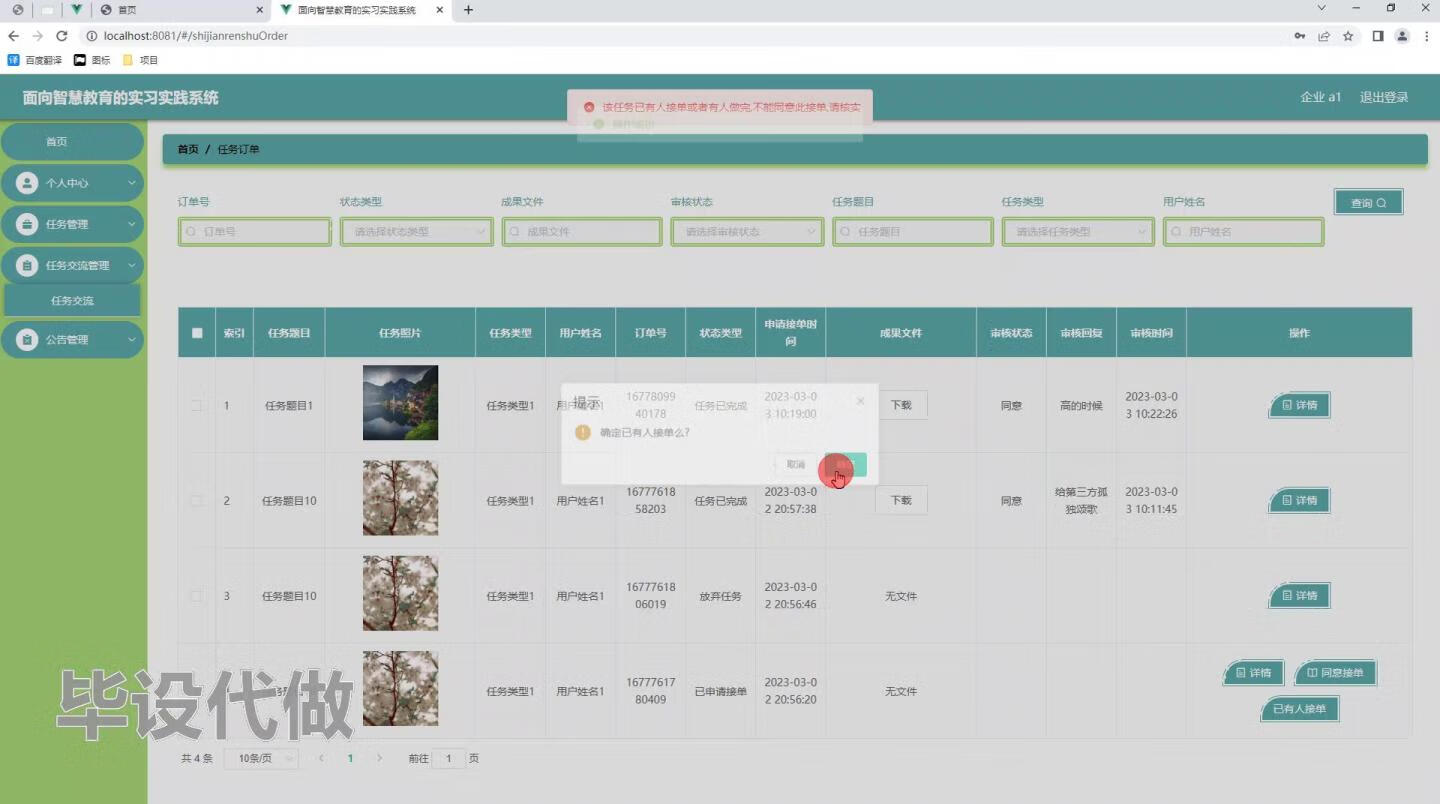1440x804 pixels.
Task: Expand the 公告管理 sidebar menu chevron
Action: [131, 339]
